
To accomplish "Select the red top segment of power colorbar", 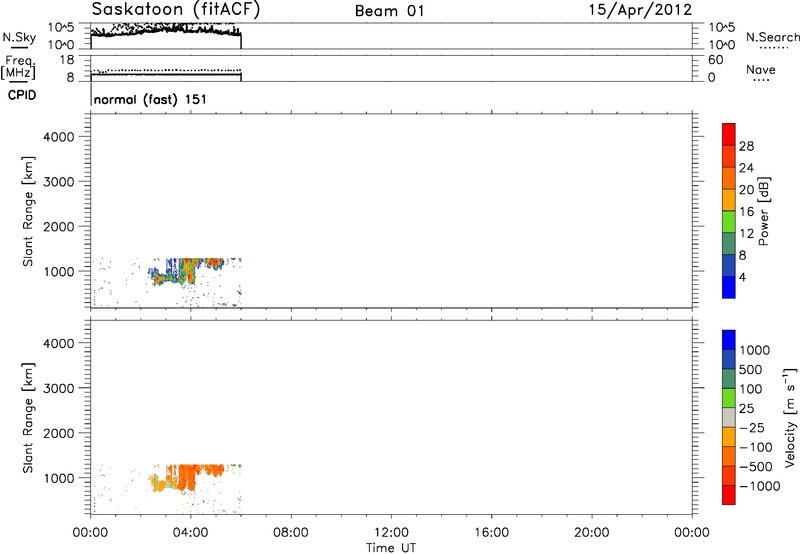I will [729, 134].
